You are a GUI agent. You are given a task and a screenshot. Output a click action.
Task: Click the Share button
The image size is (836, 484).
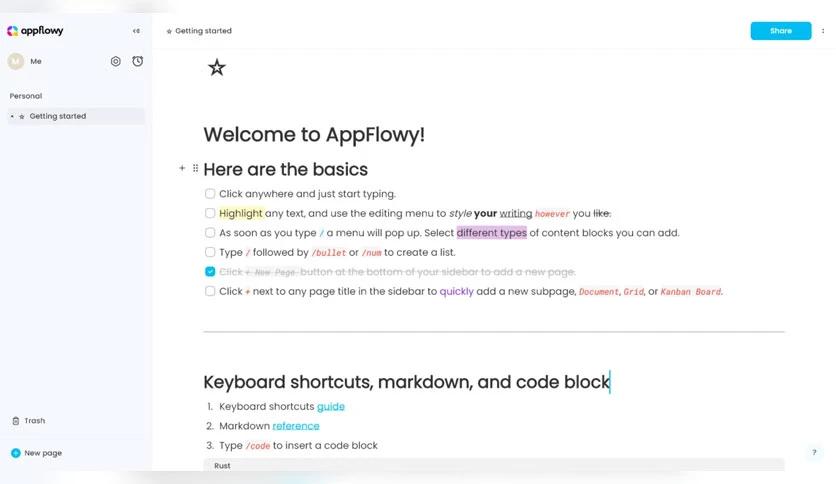click(780, 31)
